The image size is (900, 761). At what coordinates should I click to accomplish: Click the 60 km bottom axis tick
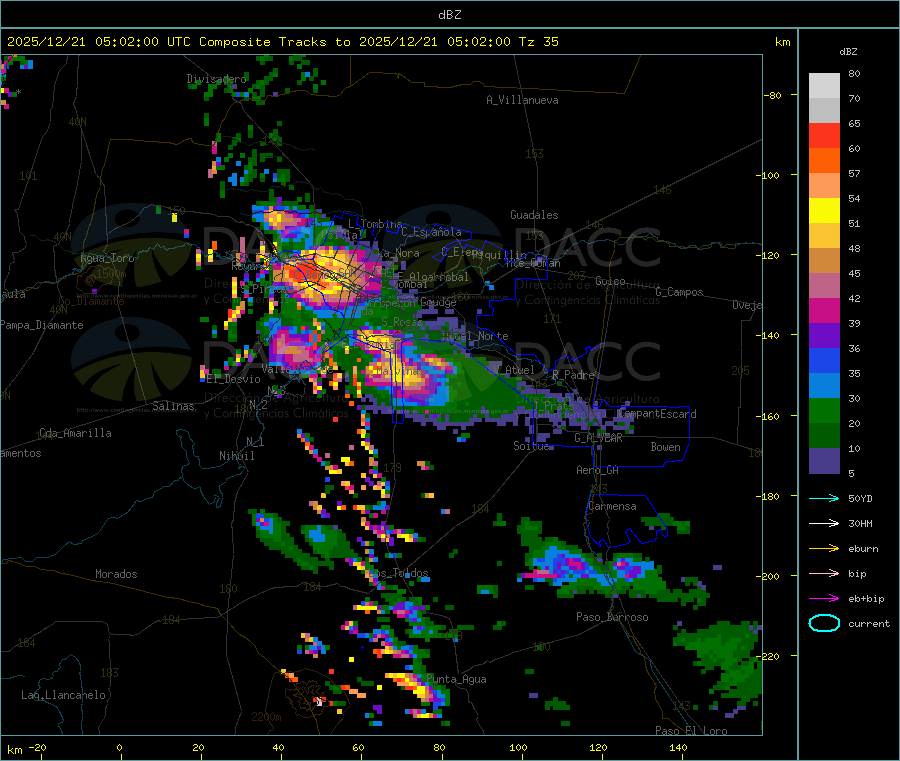coord(358,747)
